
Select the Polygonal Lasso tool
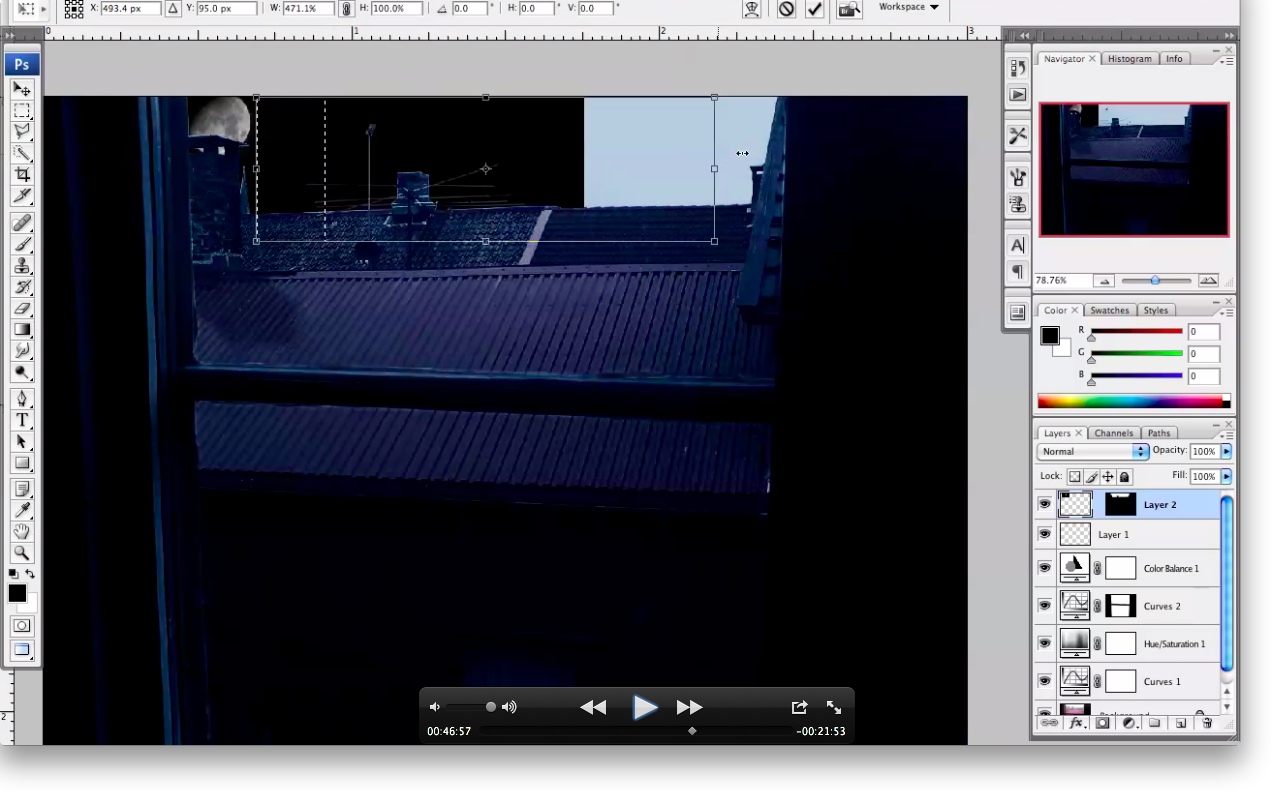pos(22,131)
